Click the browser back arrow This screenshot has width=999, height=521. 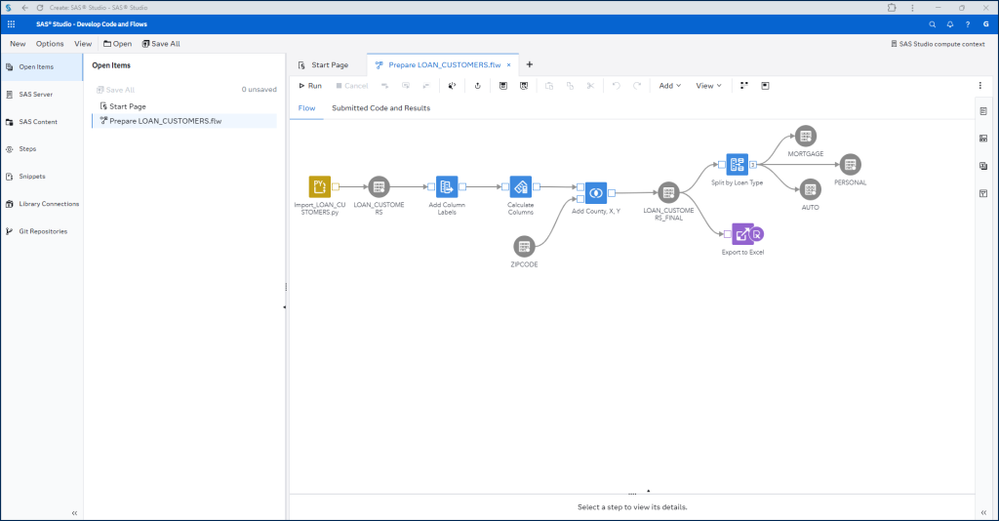[x=25, y=8]
